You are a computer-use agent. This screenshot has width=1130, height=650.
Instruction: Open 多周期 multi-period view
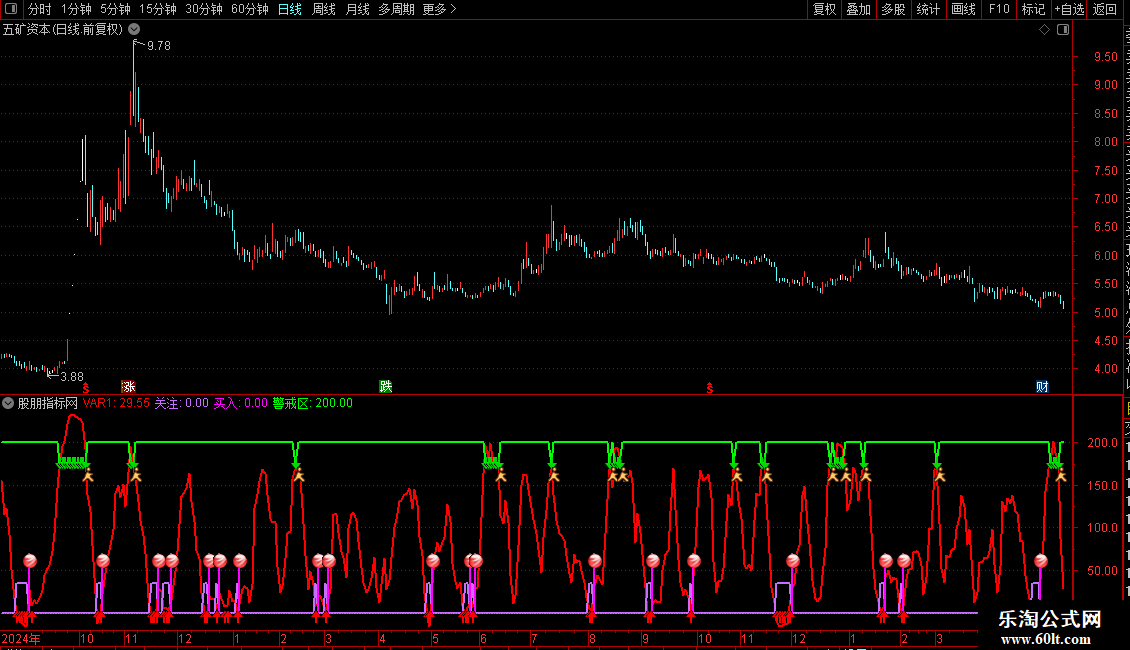396,9
